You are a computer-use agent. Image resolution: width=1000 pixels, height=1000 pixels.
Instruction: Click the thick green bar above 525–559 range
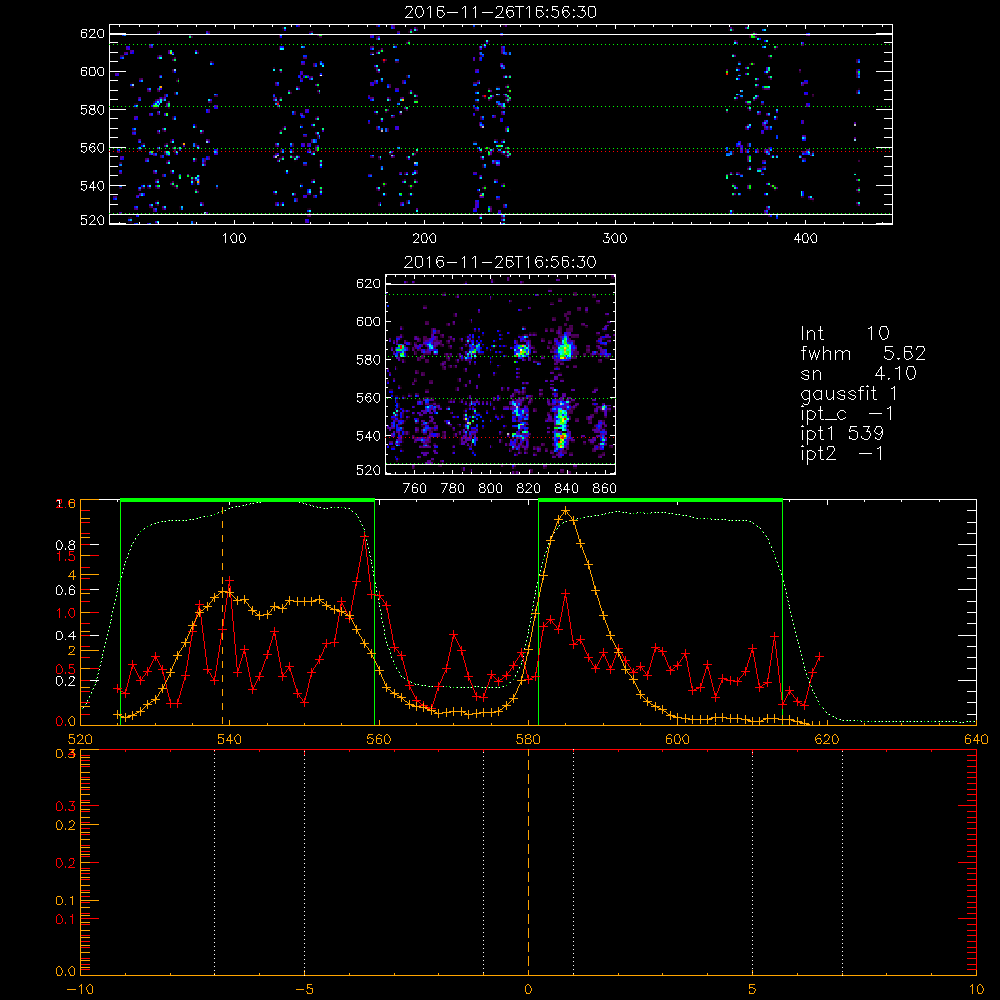(247, 500)
